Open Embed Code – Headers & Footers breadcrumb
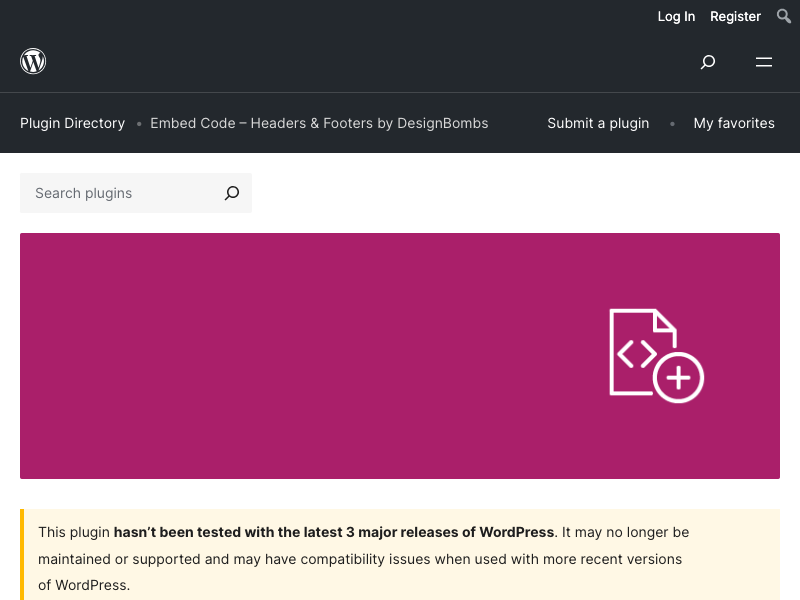Screen dimensions: 800x600 pos(319,123)
